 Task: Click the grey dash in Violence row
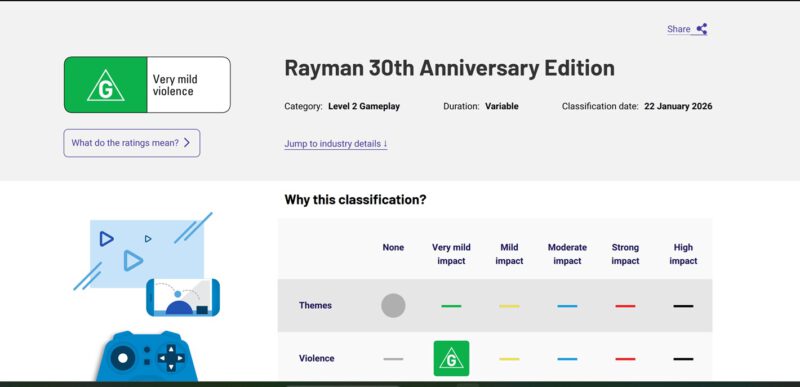coord(393,359)
